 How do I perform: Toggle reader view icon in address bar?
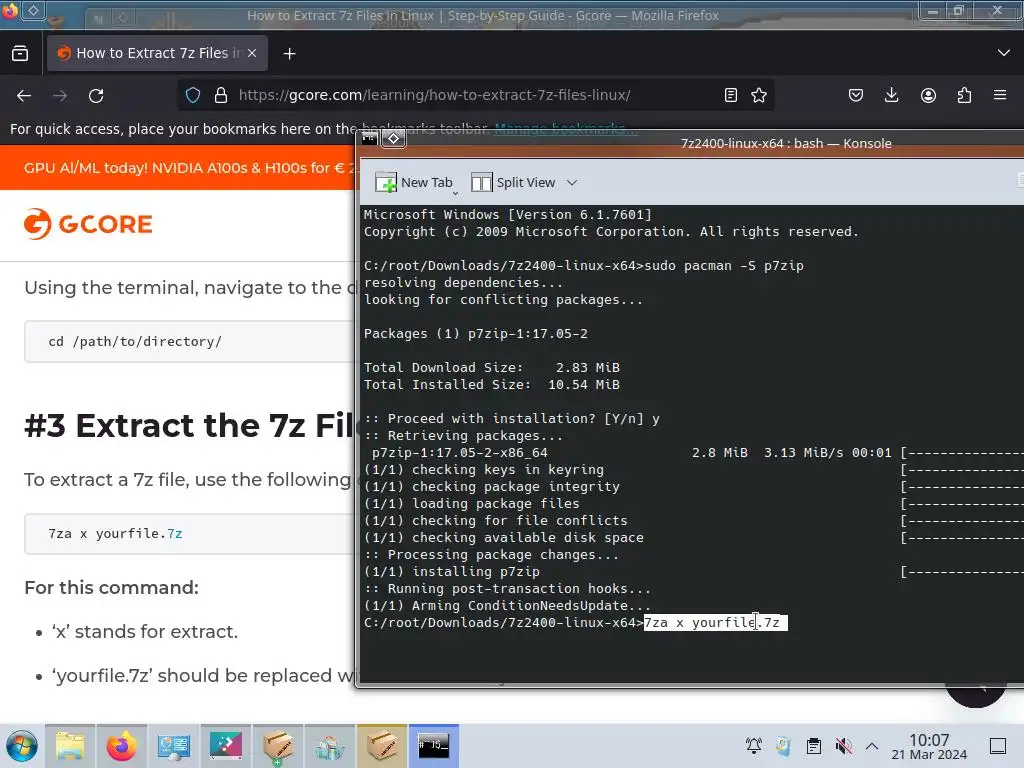[x=731, y=95]
